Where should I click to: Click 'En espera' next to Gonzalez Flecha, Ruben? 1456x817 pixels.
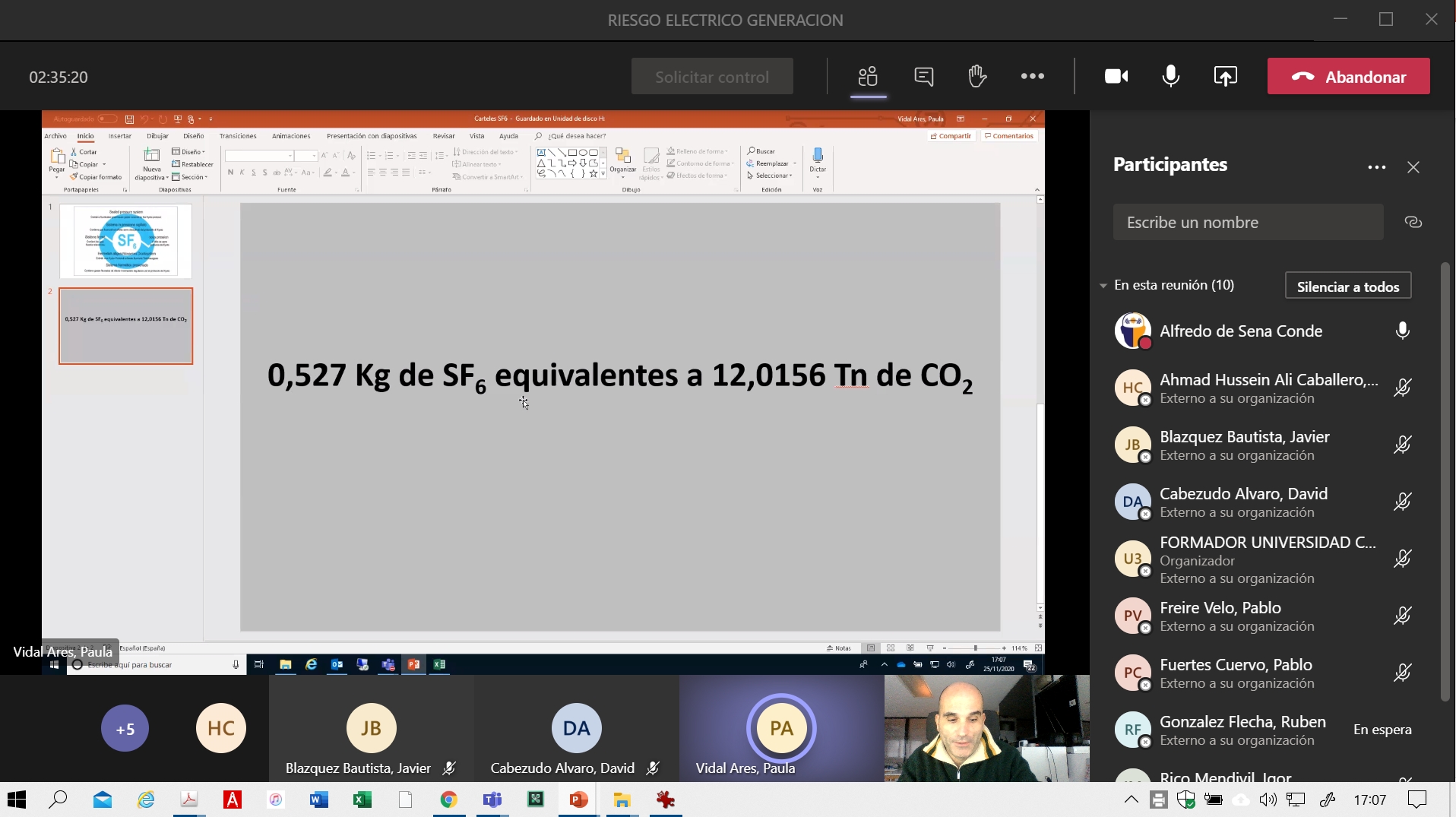(x=1382, y=730)
